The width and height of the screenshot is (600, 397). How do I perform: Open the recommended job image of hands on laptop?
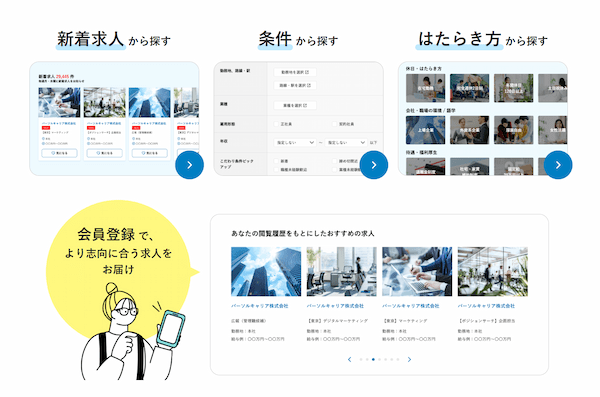click(x=417, y=271)
